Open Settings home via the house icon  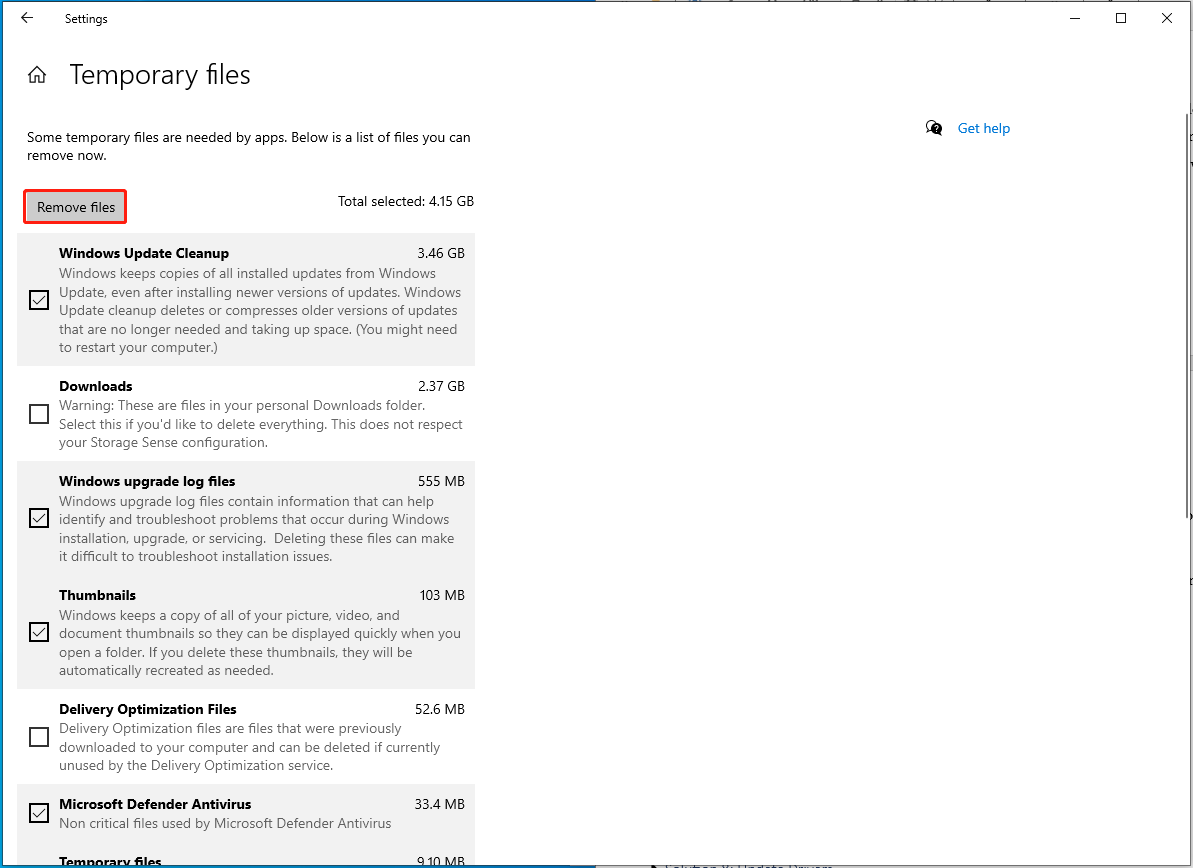point(37,74)
